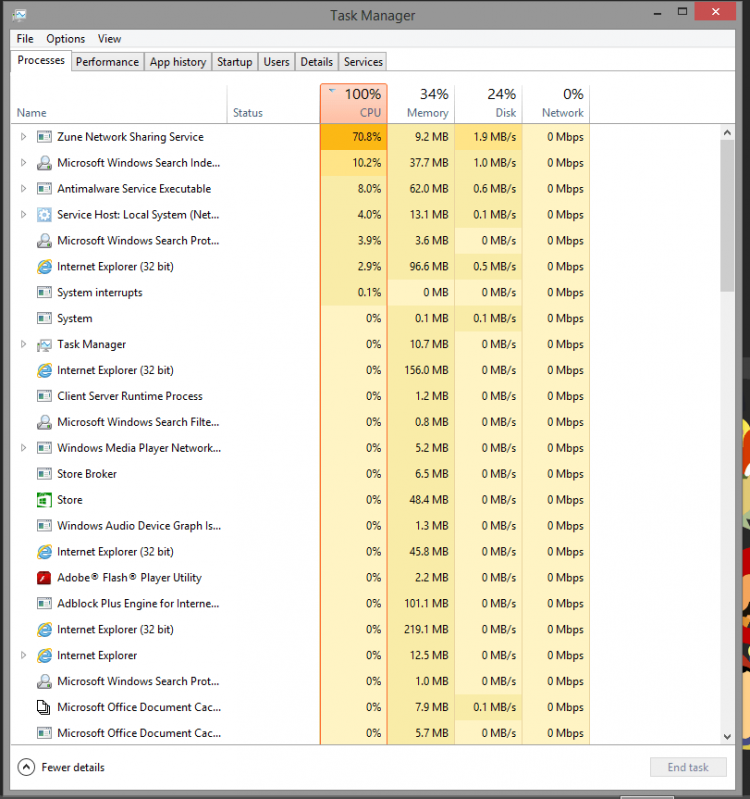750x799 pixels.
Task: Select the 62.0 MB Antimalware memory cell
Action: 421,189
